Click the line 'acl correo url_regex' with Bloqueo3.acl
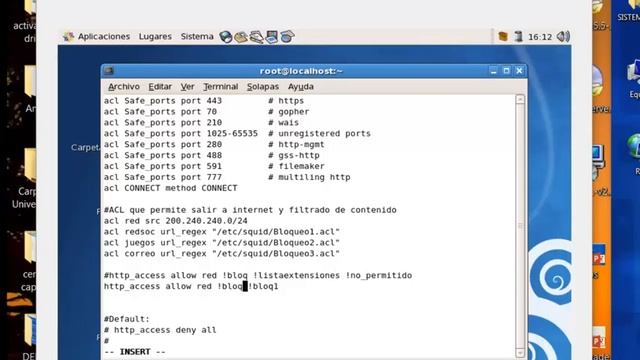Screen dimensions: 640x360 point(222,253)
